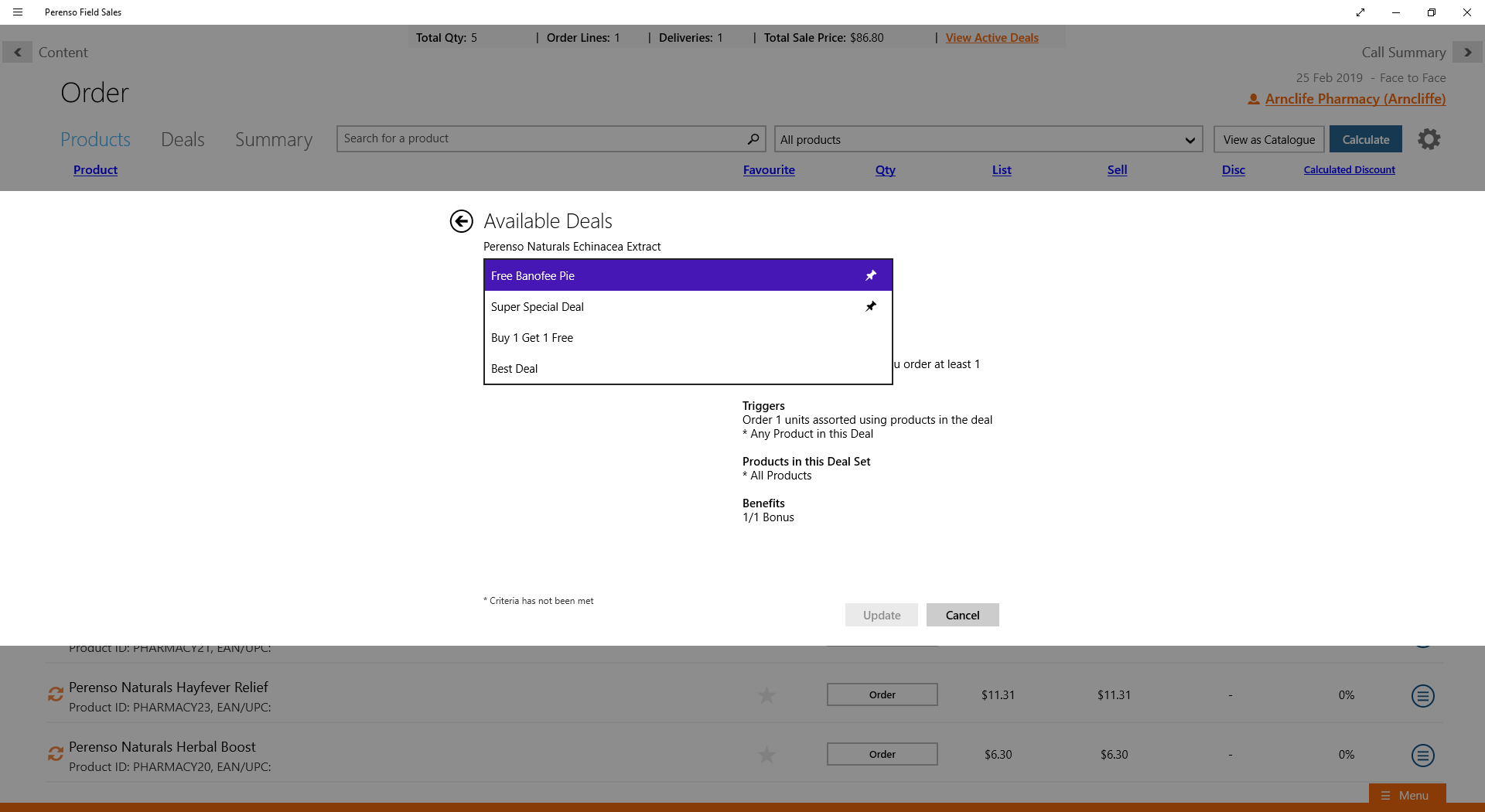Select Super Special Deal option
The width and height of the screenshot is (1485, 812).
pyautogui.click(x=688, y=306)
